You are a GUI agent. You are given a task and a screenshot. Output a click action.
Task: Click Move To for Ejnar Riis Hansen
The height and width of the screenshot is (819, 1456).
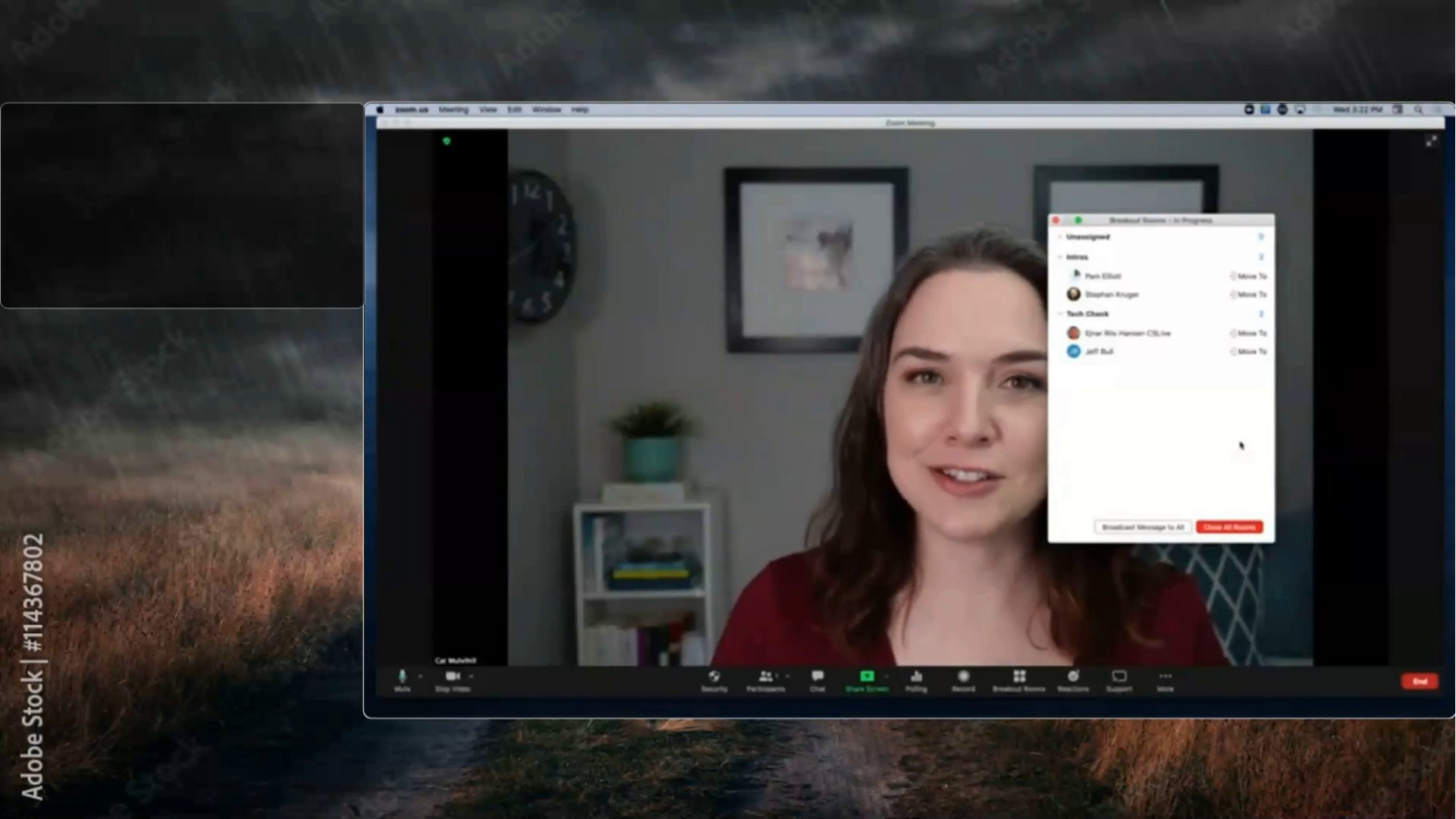pos(1248,333)
